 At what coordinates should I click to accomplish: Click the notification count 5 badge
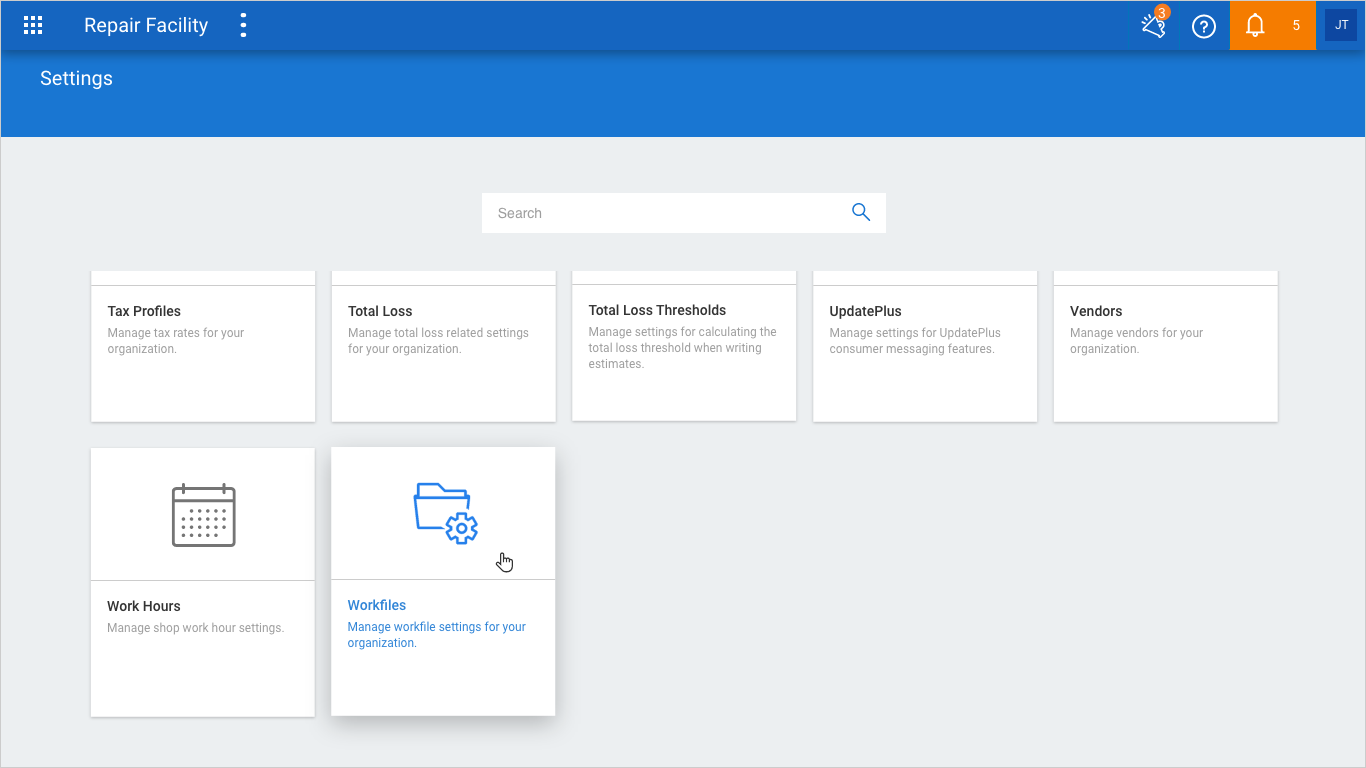coord(1296,26)
